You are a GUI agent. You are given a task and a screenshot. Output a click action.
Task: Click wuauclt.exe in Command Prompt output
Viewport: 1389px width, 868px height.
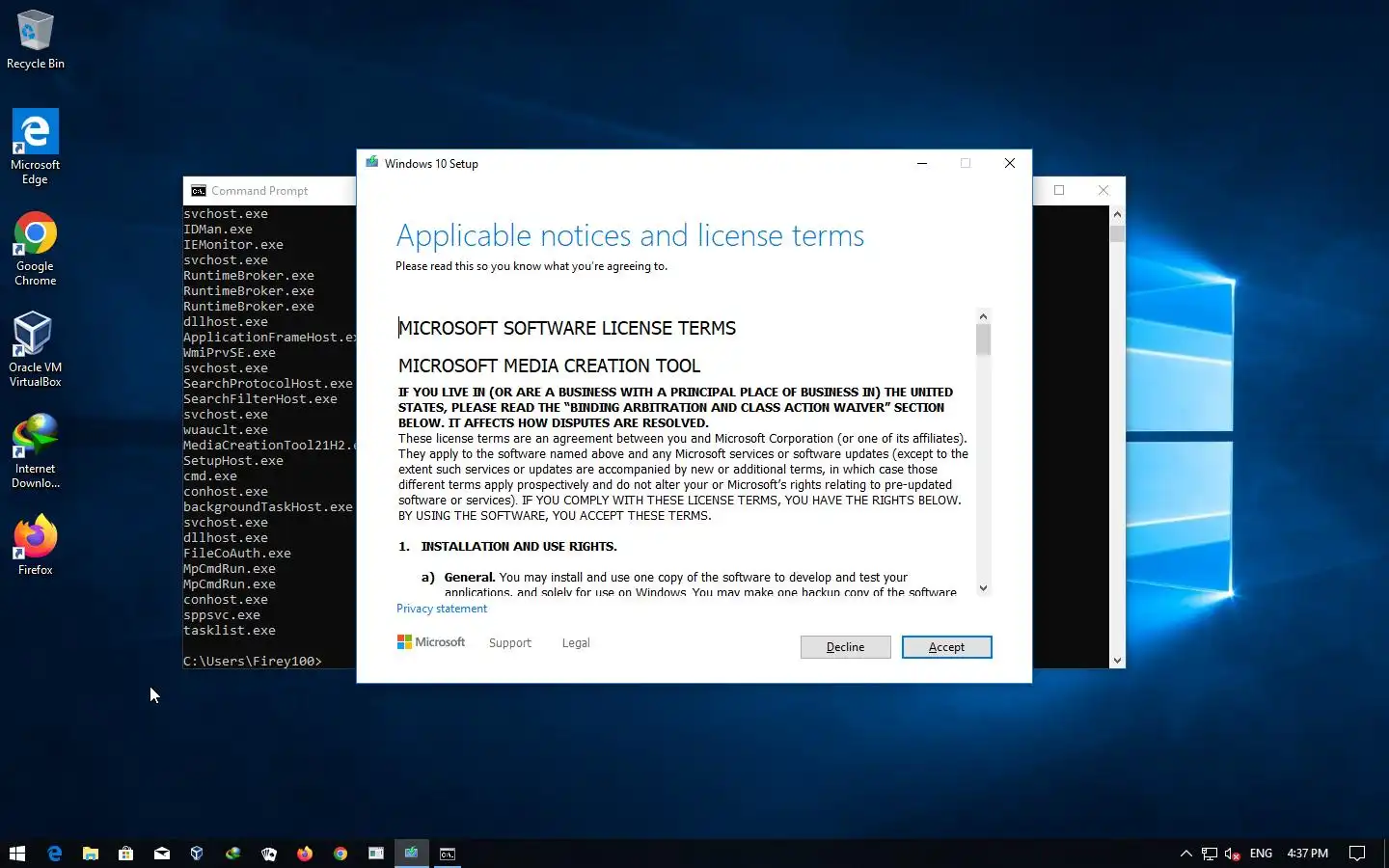point(226,429)
